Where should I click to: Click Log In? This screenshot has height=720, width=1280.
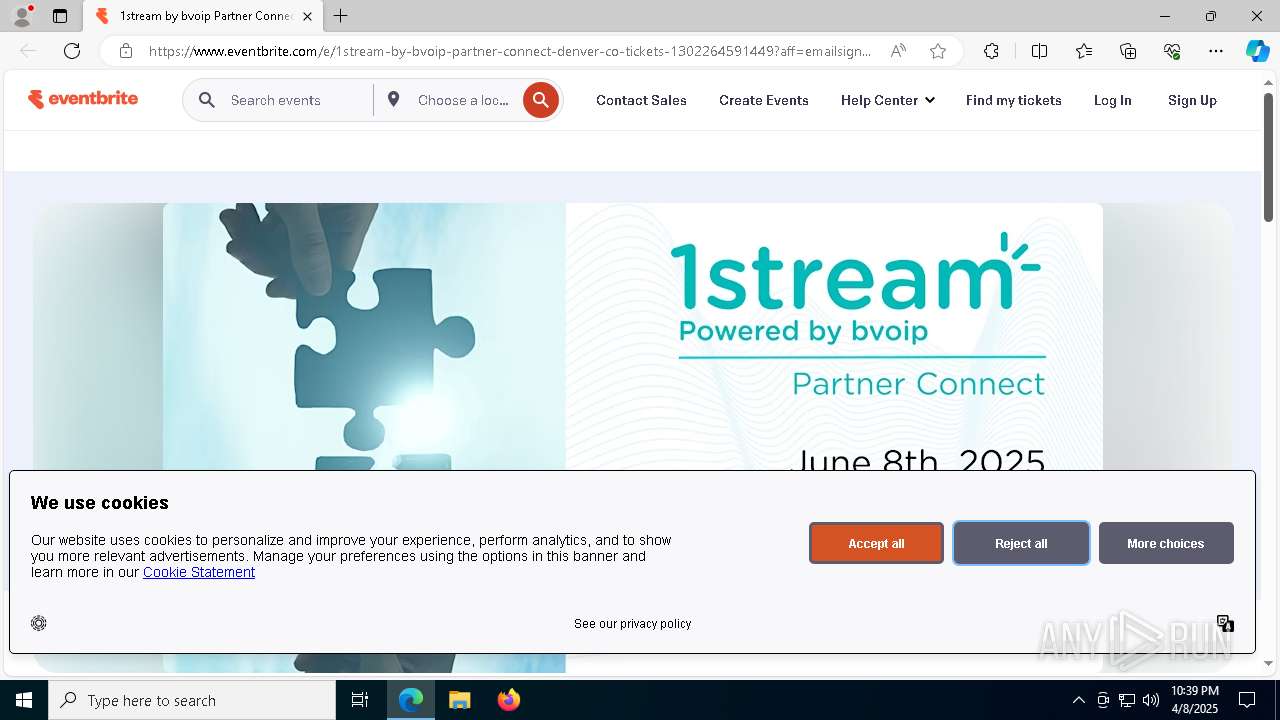[x=1112, y=100]
